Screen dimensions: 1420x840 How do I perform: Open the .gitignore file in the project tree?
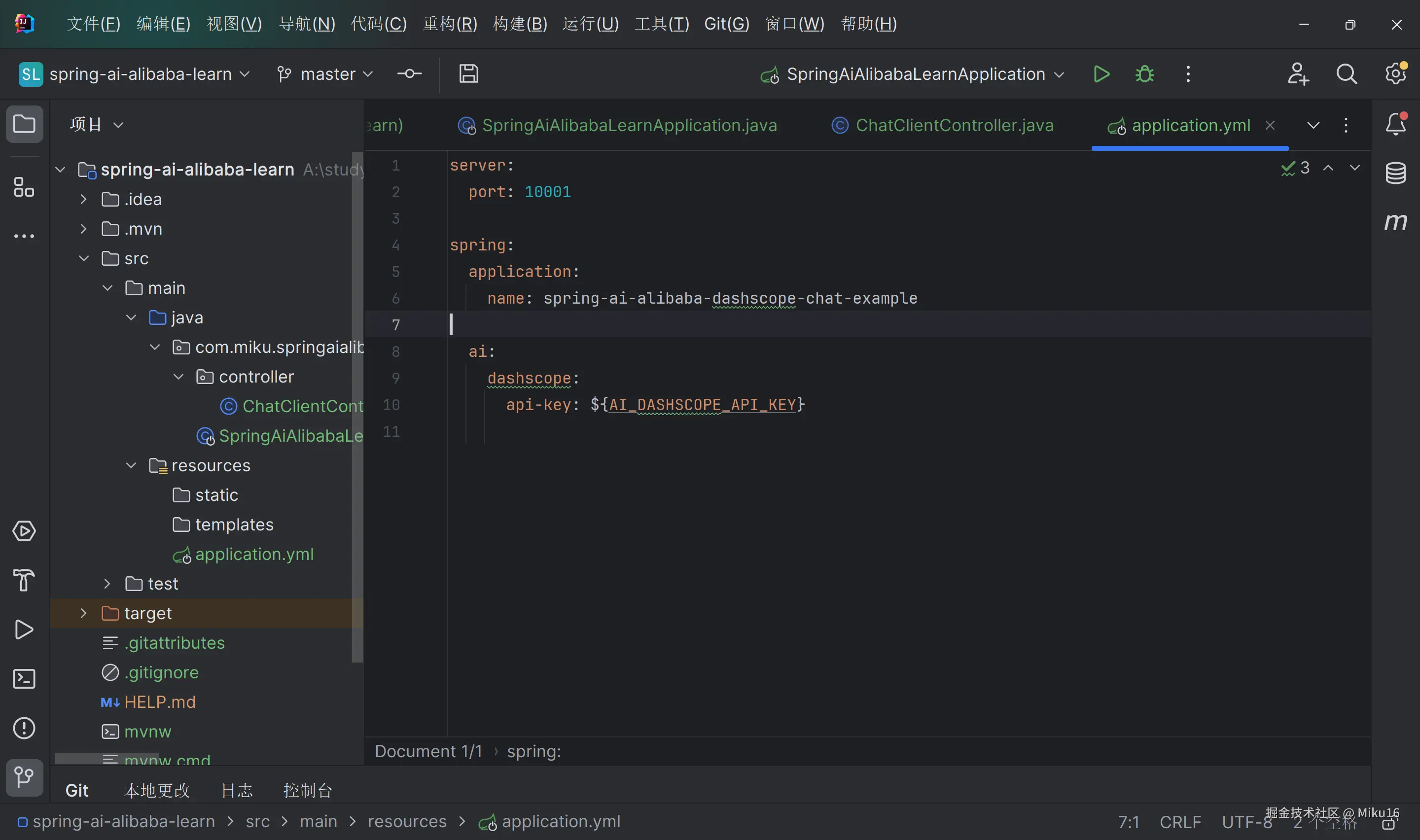pos(161,672)
